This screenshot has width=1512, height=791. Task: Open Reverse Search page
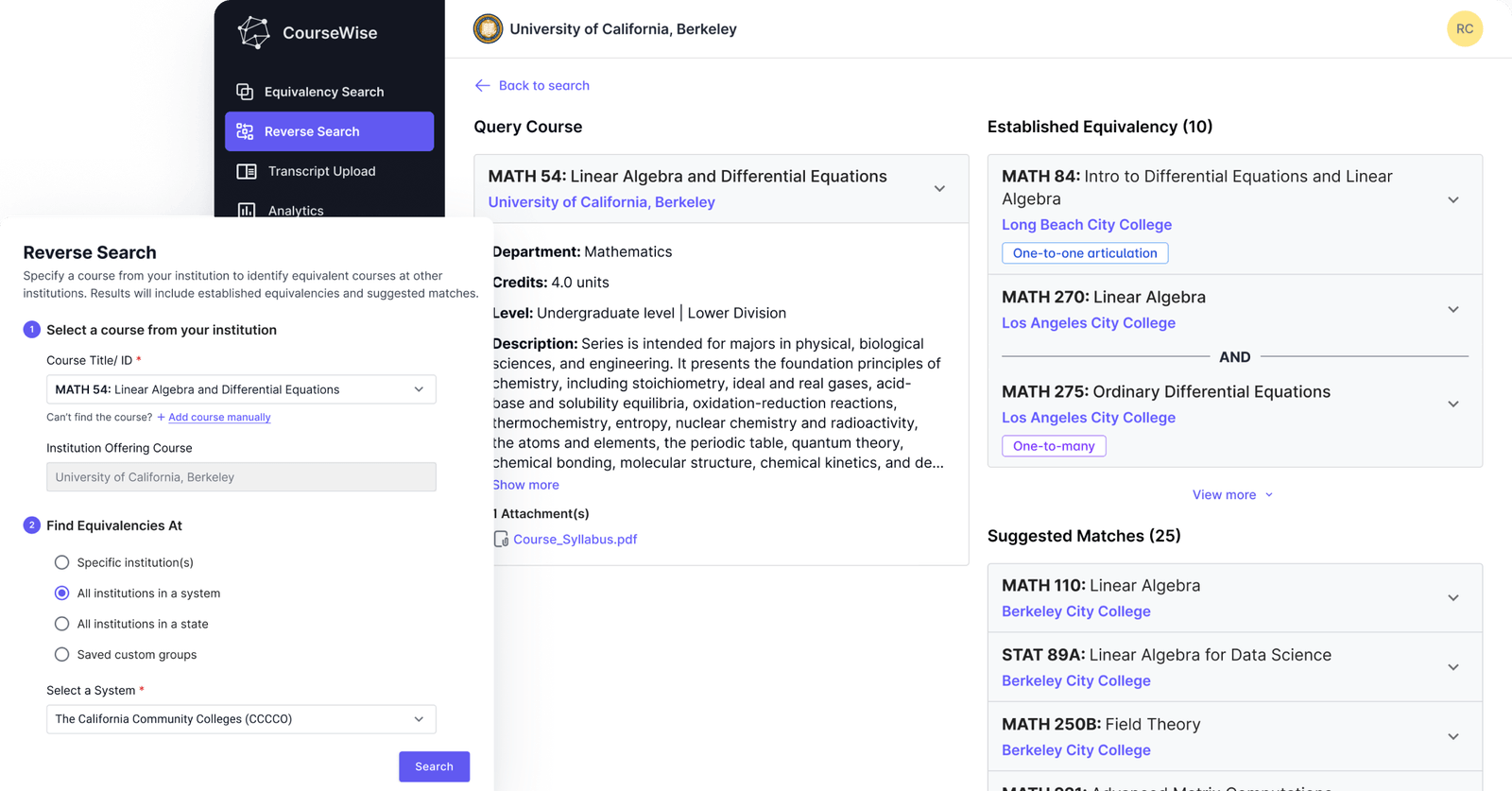tap(329, 131)
